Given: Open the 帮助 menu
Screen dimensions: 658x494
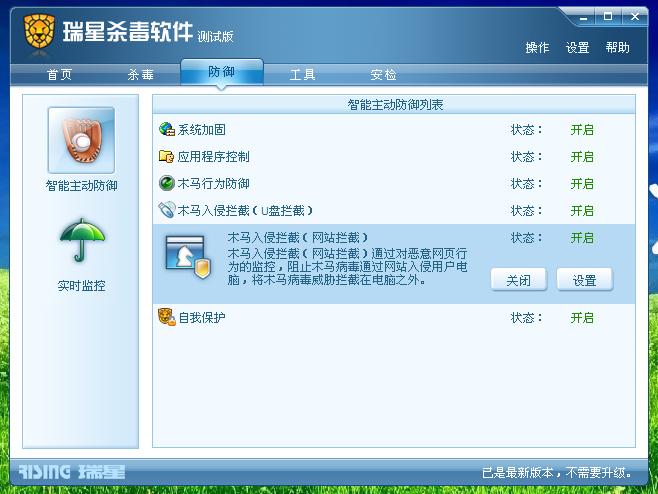Looking at the screenshot, I should pos(617,47).
